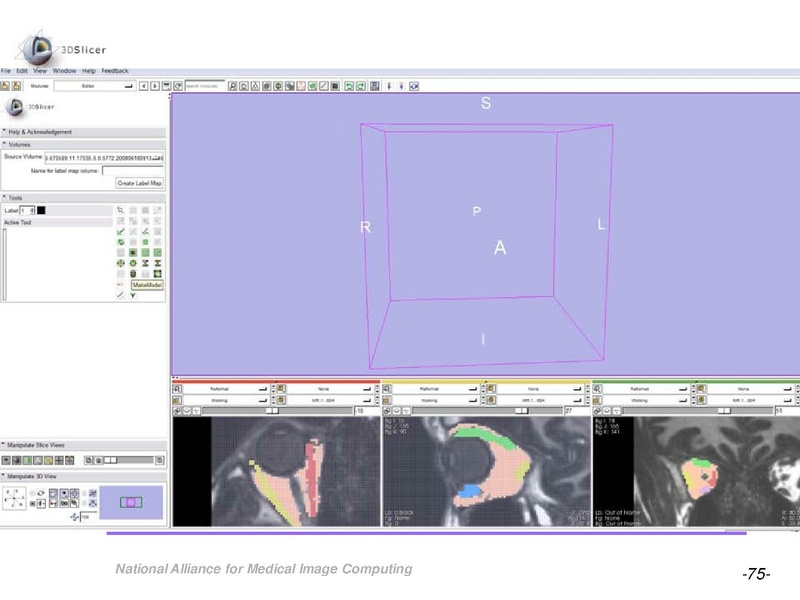Open the yellow slice Reformat orientation dropdown
Viewport: 800px width, 600px height.
(435, 389)
